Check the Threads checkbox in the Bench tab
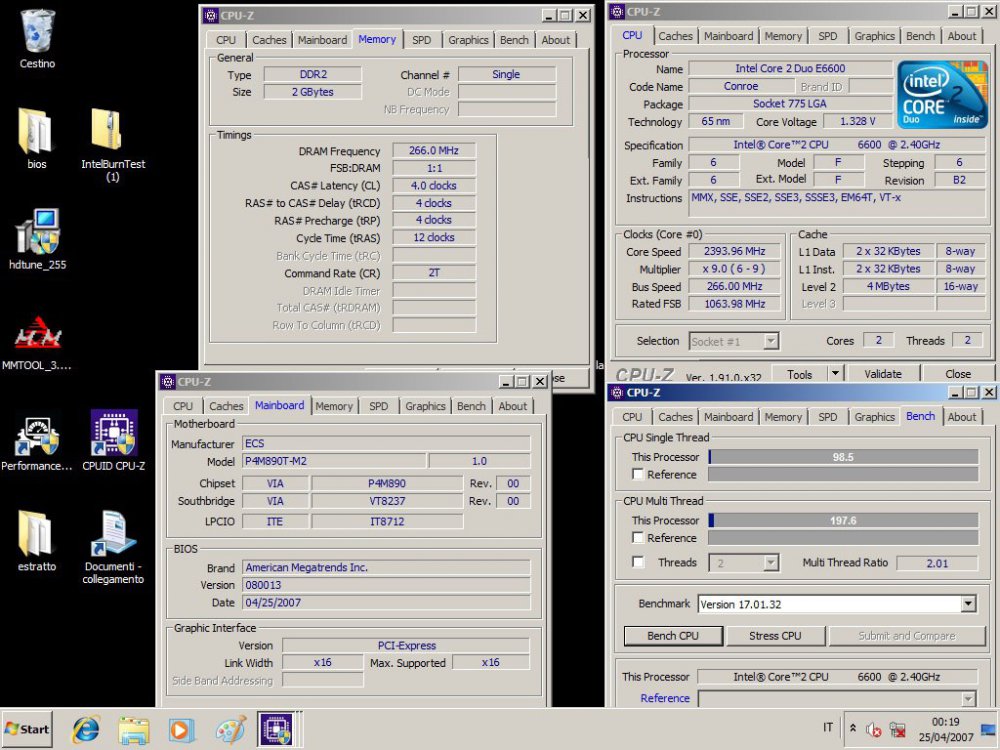1000x750 pixels. pyautogui.click(x=637, y=562)
